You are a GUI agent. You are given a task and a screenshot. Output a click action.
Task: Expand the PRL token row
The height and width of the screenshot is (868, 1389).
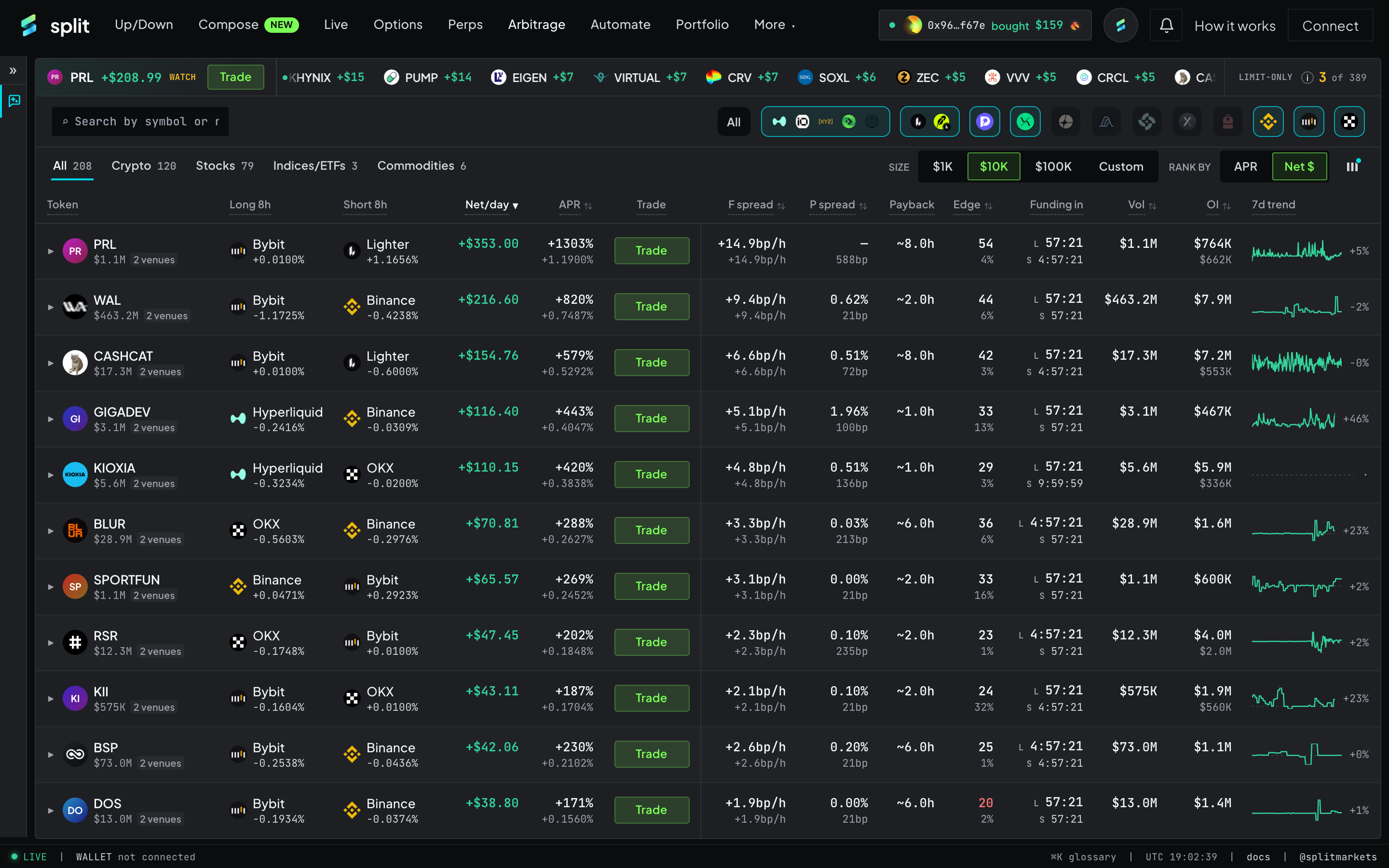[x=51, y=251]
